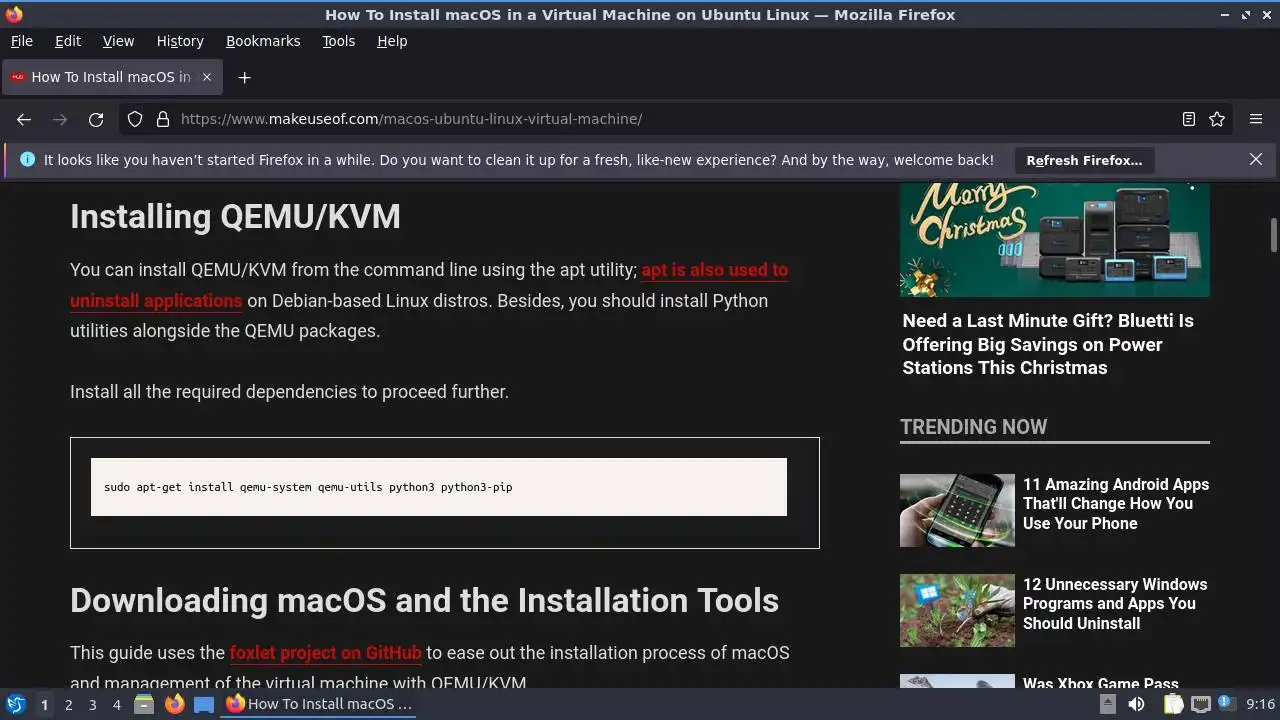This screenshot has height=720, width=1280.
Task: Click the sudo apt-get install code block
Action: click(439, 487)
